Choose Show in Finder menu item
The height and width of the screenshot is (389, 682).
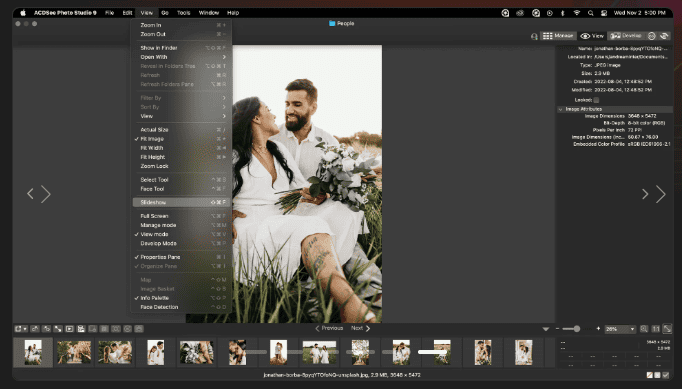pyautogui.click(x=181, y=48)
